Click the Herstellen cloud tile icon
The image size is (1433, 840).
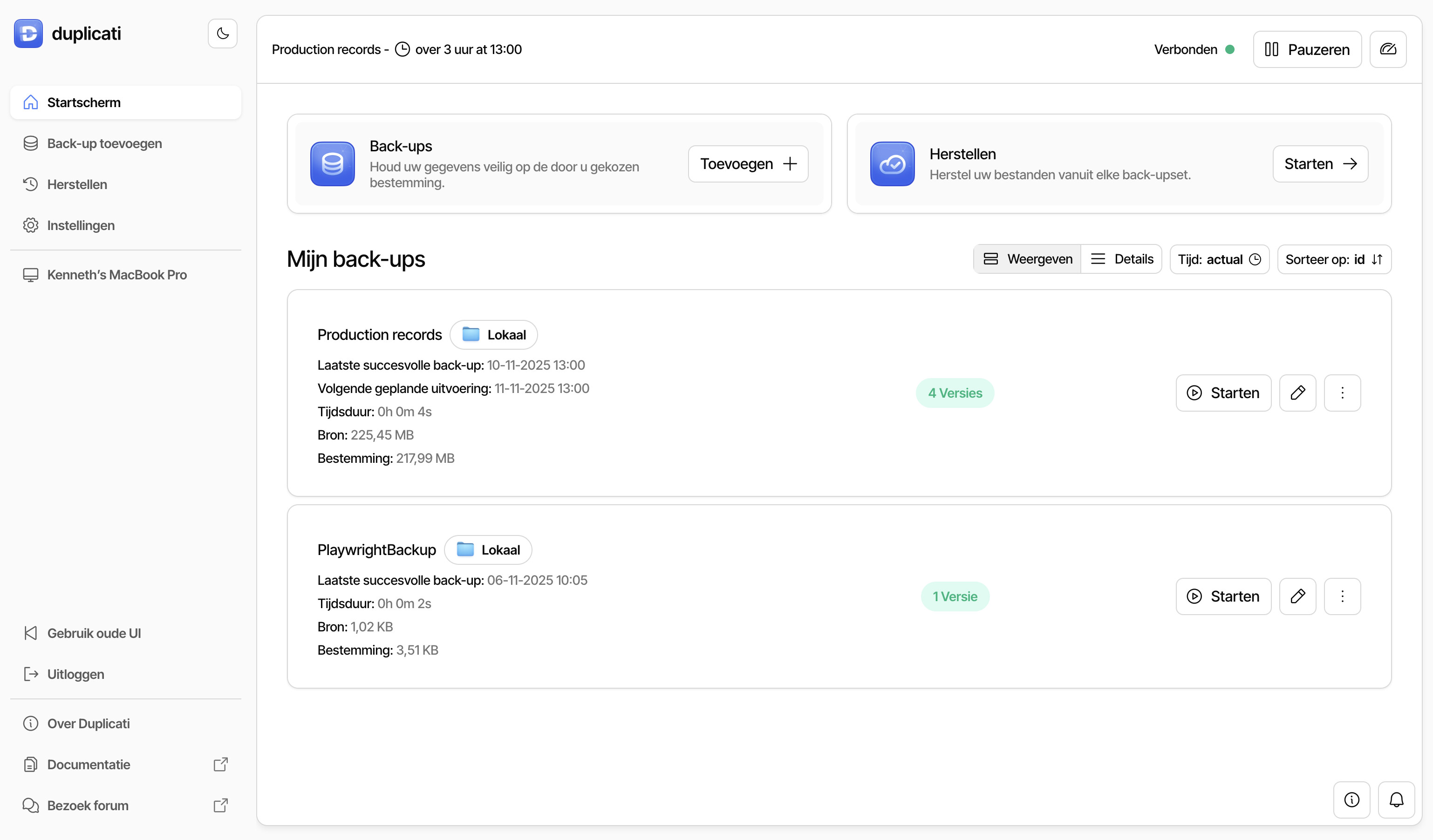[x=892, y=164]
